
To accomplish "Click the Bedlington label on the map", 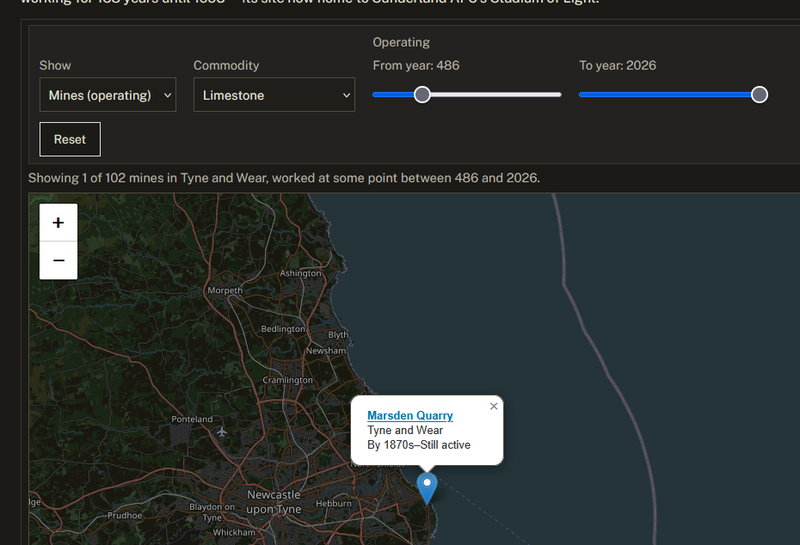I will pyautogui.click(x=283, y=329).
